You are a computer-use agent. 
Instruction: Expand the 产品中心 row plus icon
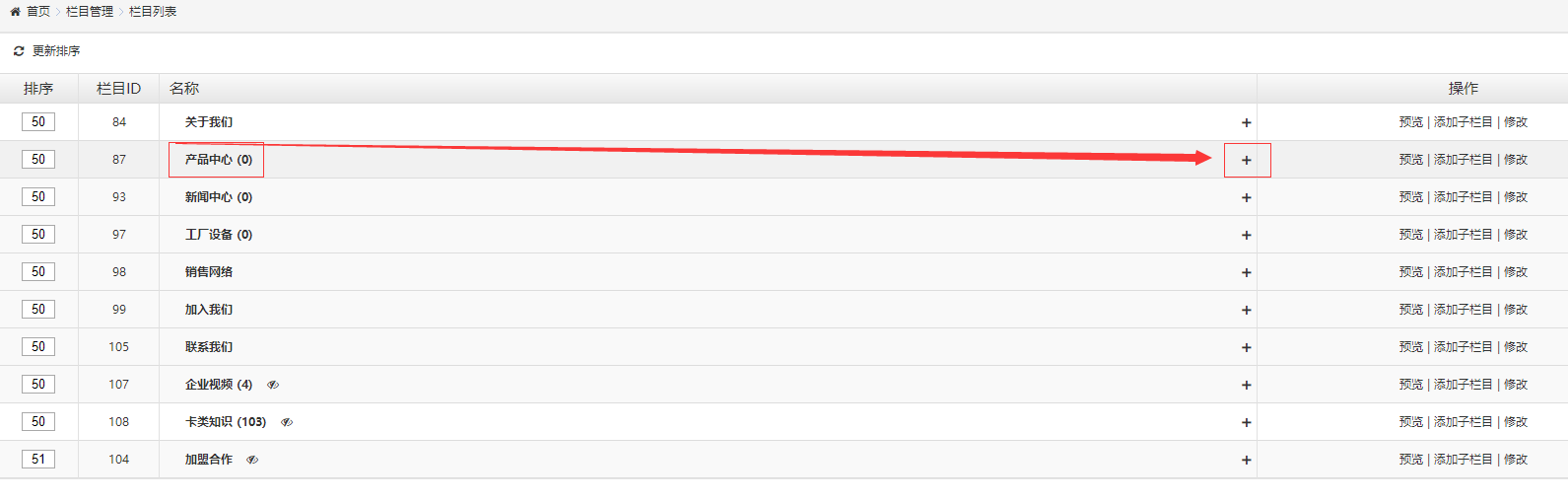pyautogui.click(x=1247, y=160)
